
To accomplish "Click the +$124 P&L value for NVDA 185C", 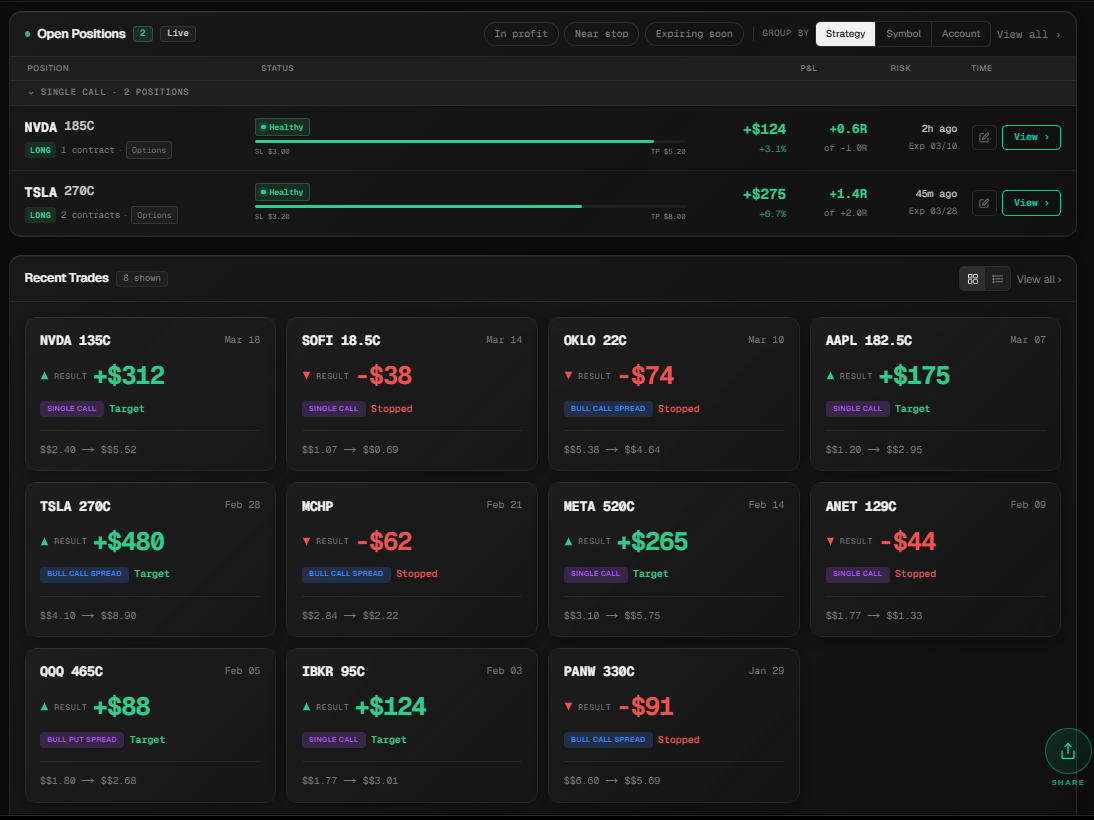I will pos(764,129).
